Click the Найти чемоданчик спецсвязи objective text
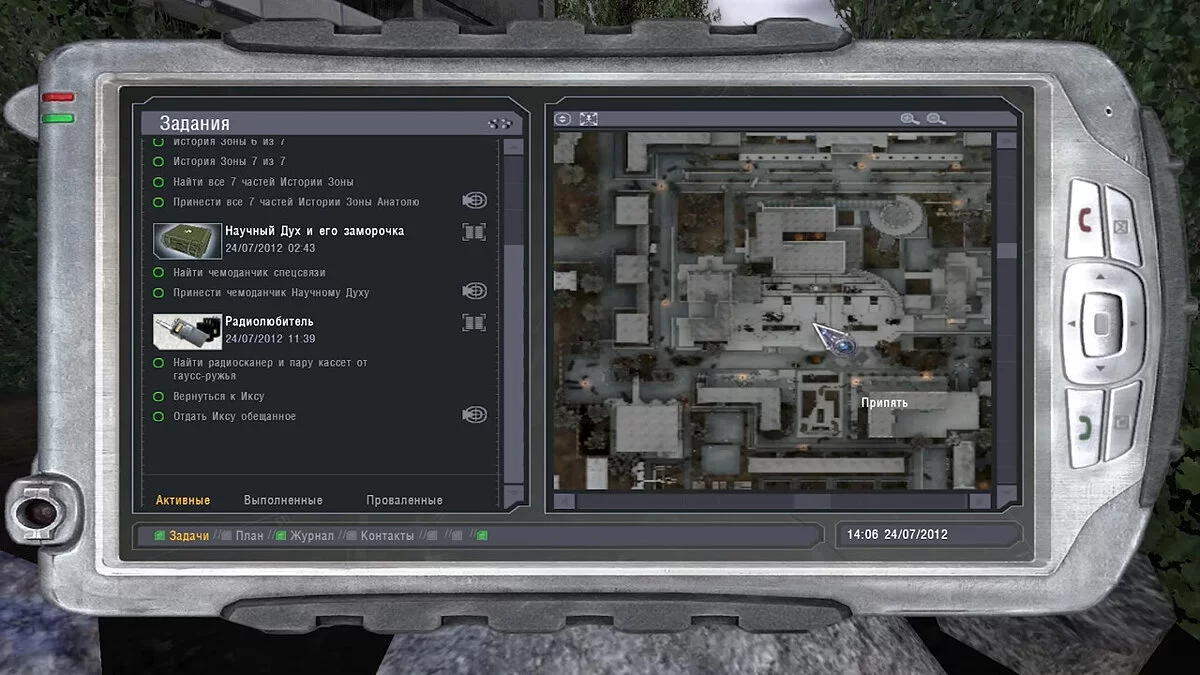Viewport: 1200px width, 675px height. tap(249, 272)
